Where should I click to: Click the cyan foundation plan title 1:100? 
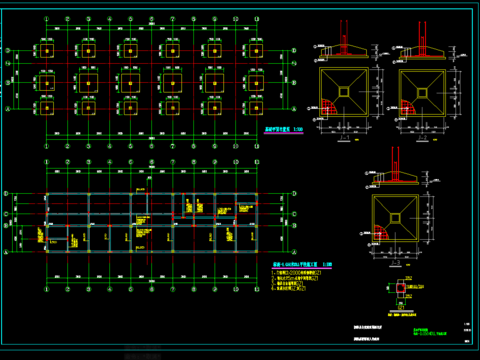284,129
